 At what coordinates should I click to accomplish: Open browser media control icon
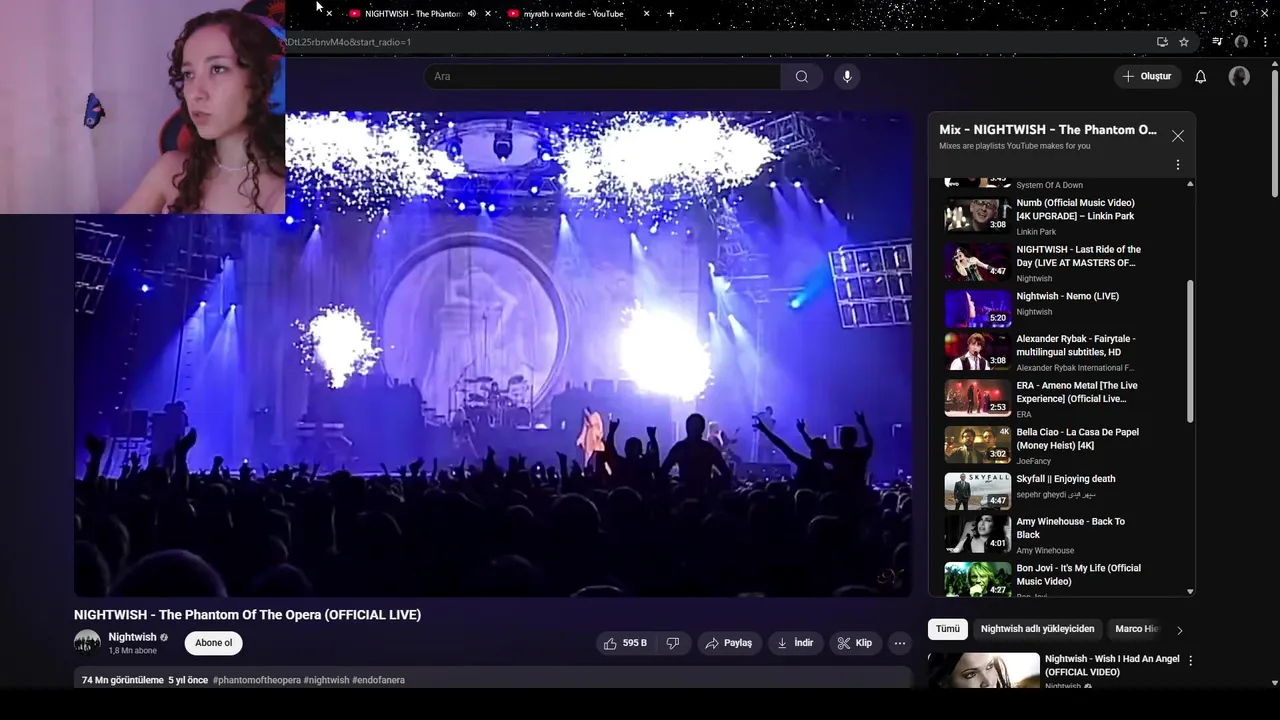(x=1217, y=42)
